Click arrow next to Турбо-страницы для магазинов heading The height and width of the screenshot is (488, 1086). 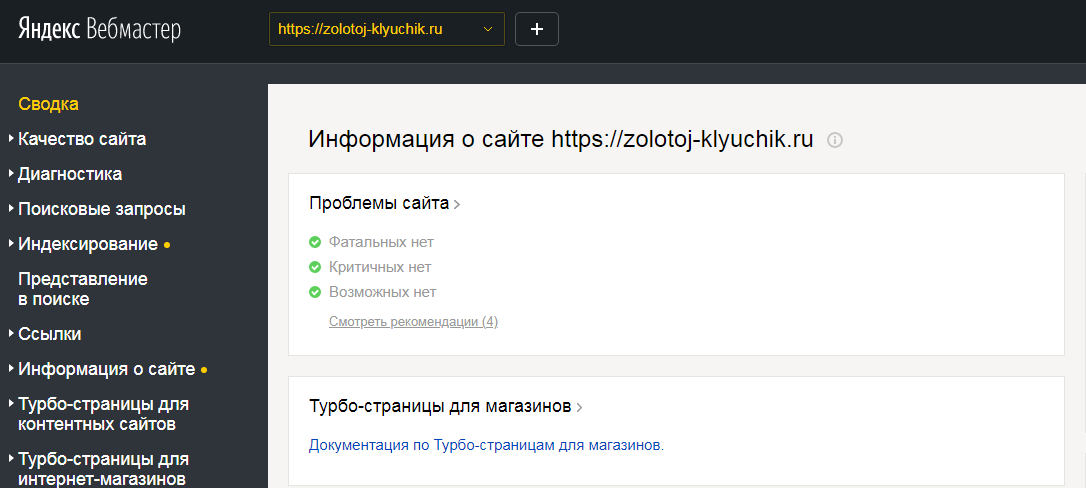(x=579, y=407)
